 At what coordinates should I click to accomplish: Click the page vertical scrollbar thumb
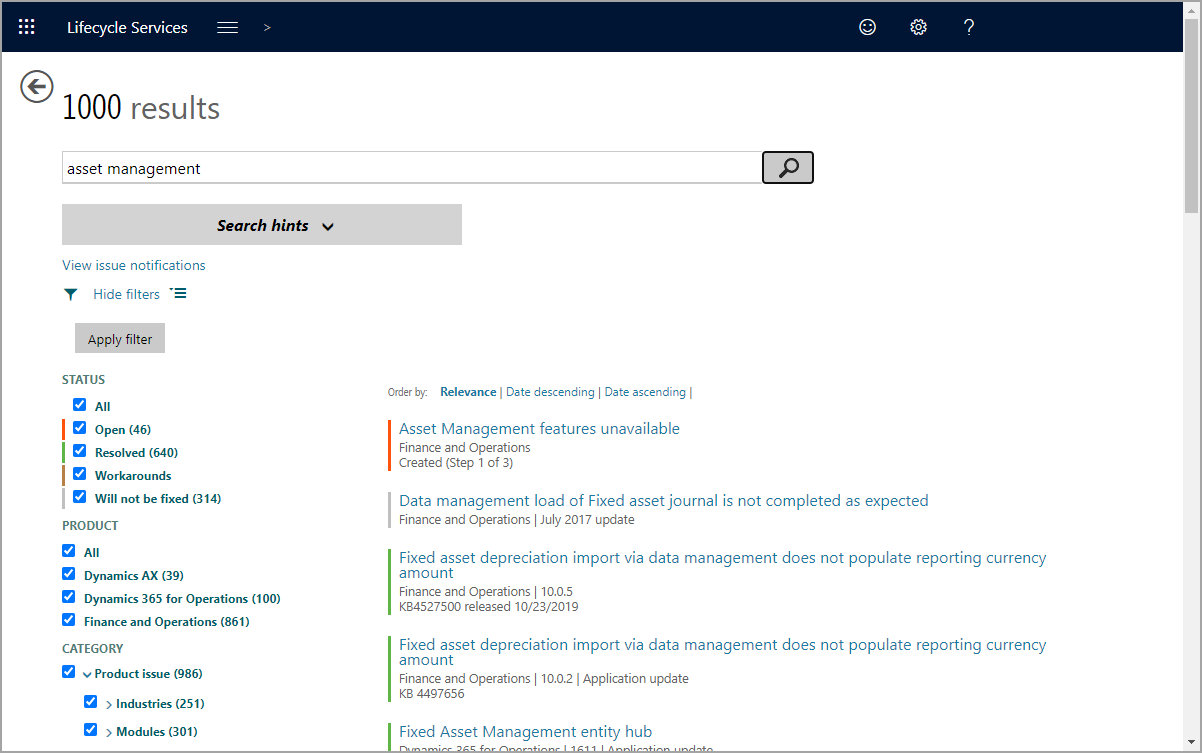(1191, 115)
